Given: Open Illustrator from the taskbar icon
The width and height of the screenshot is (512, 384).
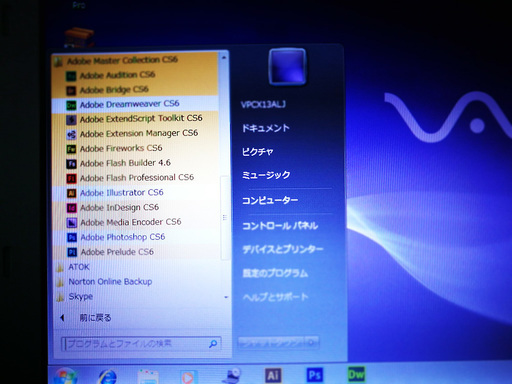Looking at the screenshot, I should pyautogui.click(x=273, y=375).
